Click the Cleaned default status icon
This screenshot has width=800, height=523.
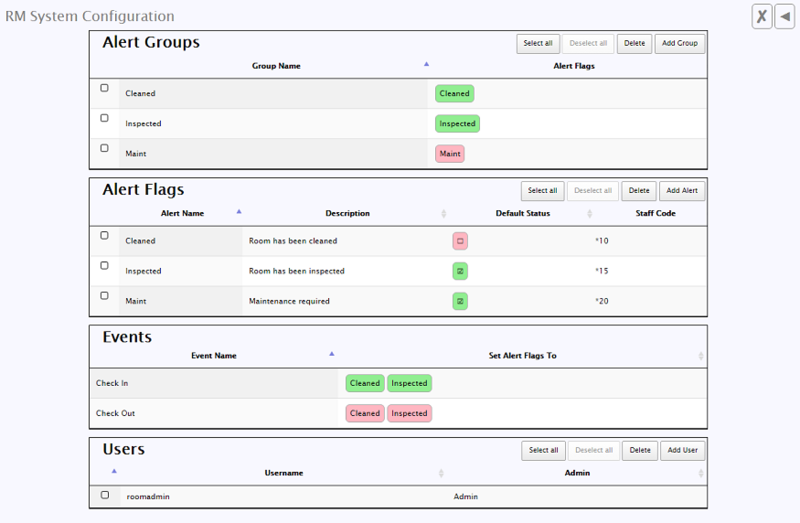pos(460,241)
